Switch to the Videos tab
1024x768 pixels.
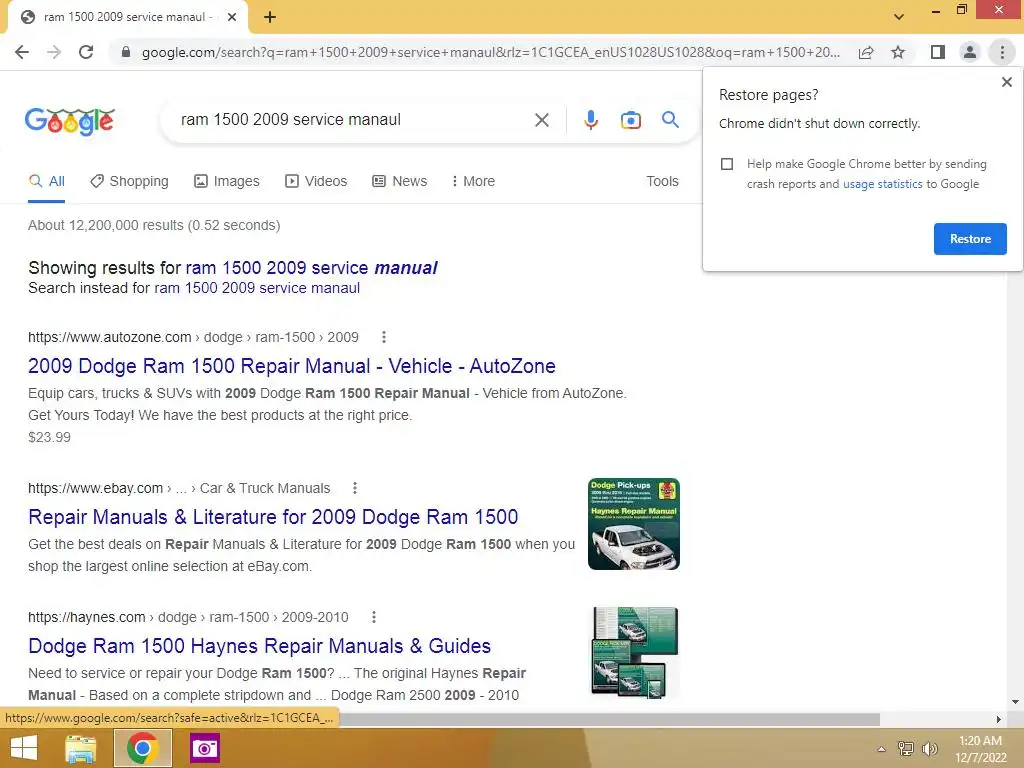pos(316,182)
